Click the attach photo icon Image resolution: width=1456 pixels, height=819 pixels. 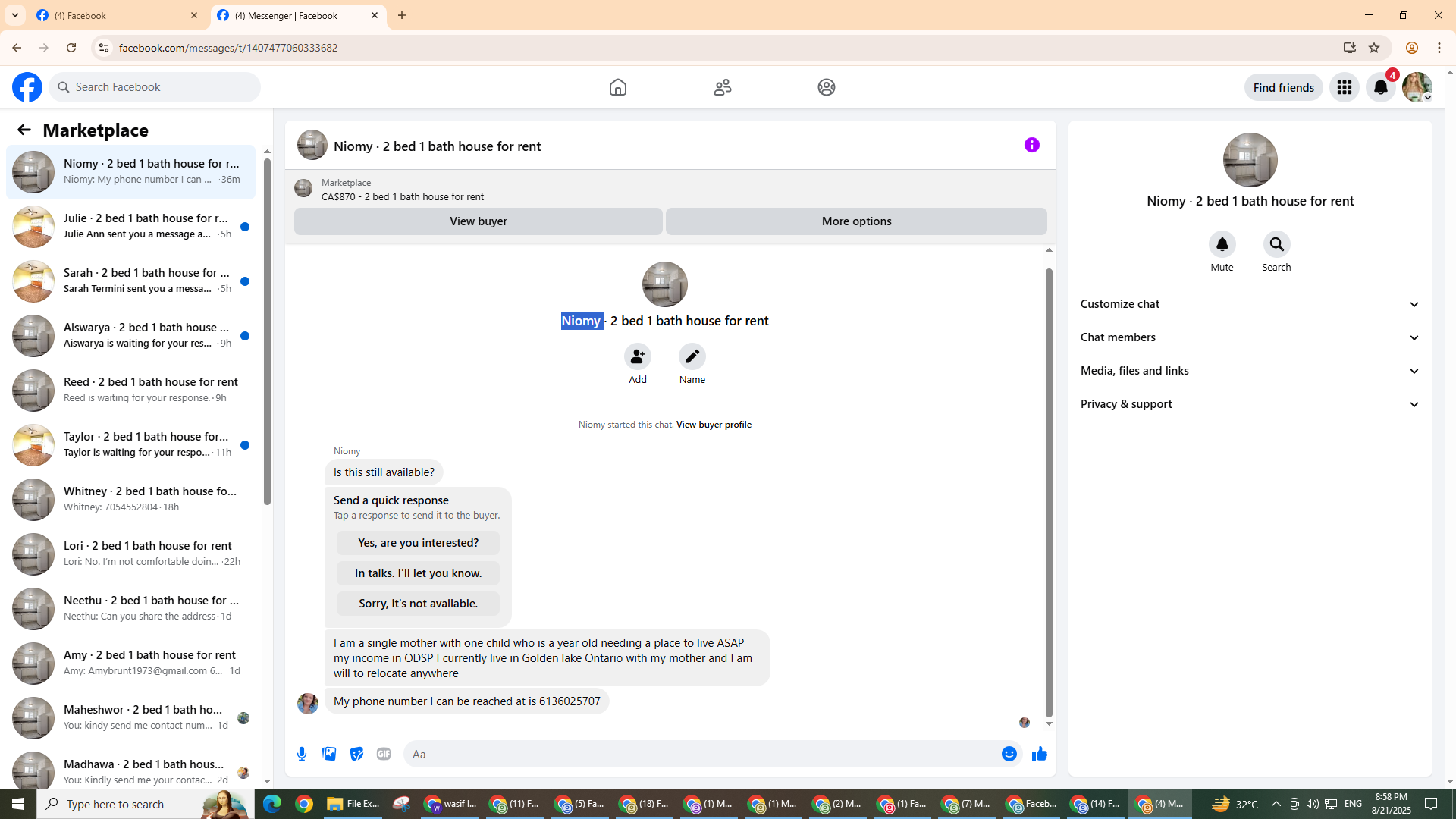click(x=329, y=754)
